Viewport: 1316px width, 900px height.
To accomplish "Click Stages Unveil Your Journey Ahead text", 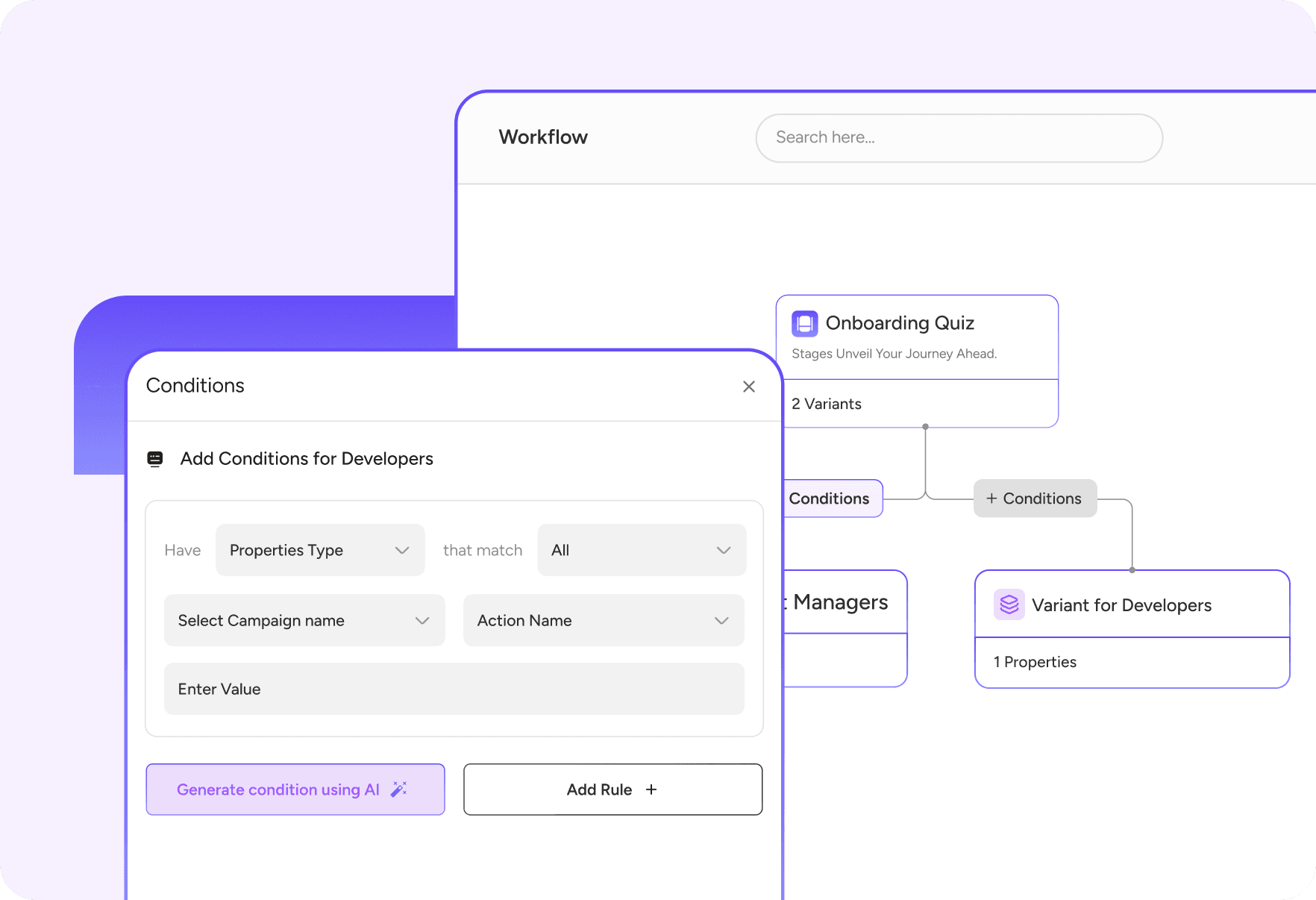I will [894, 354].
